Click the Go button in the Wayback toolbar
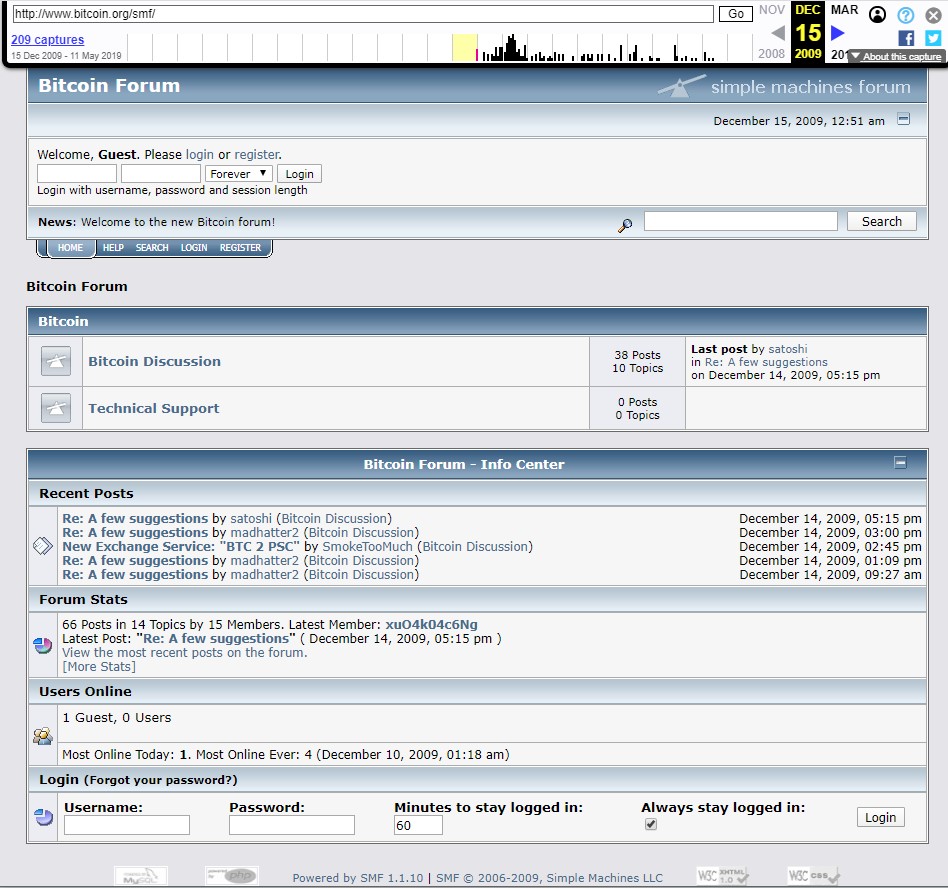 point(736,14)
